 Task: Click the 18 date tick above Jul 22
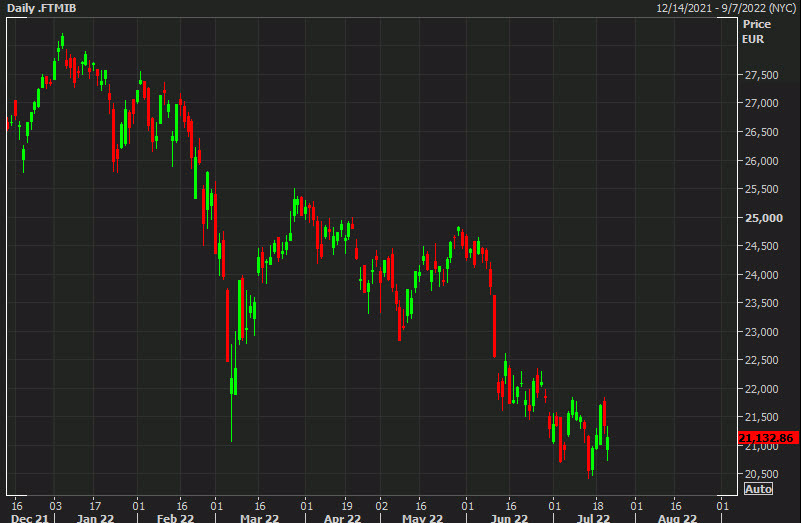[x=598, y=506]
